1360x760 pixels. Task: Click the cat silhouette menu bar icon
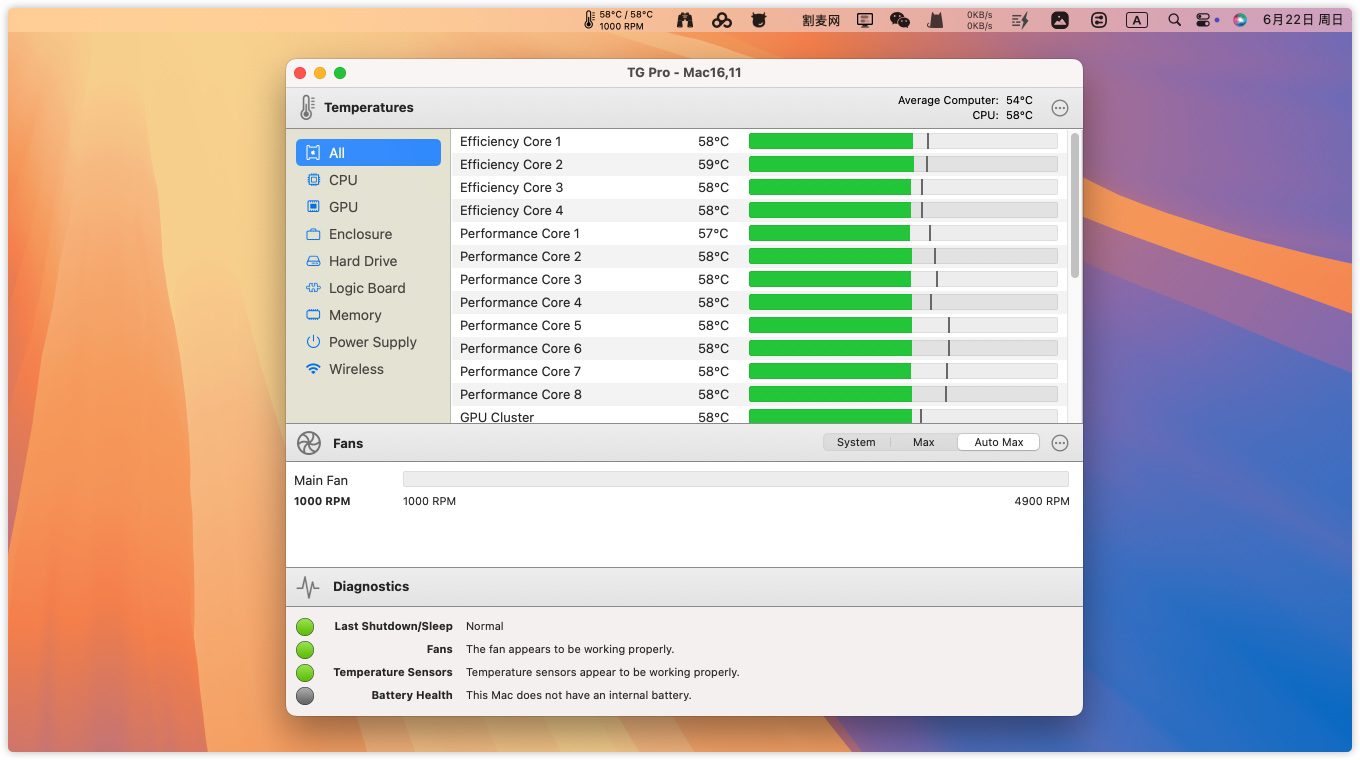click(x=936, y=20)
